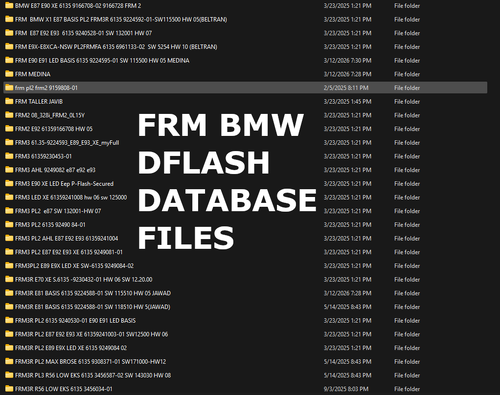Click folder icon of FRM3 PL2 XE 6135 9249081-01
The height and width of the screenshot is (395, 500).
[x=9, y=252]
